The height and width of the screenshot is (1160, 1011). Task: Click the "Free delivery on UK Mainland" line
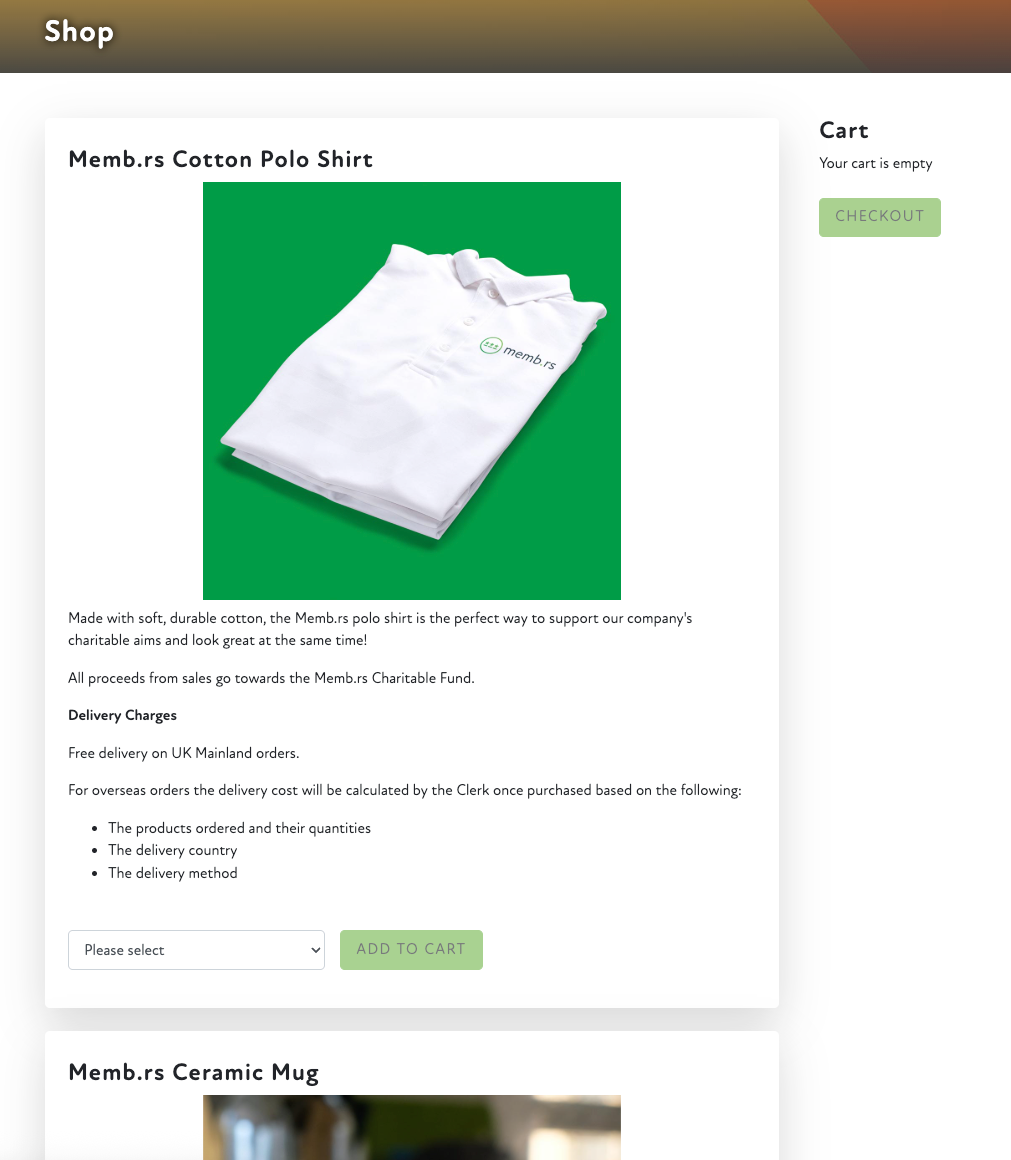coord(184,753)
